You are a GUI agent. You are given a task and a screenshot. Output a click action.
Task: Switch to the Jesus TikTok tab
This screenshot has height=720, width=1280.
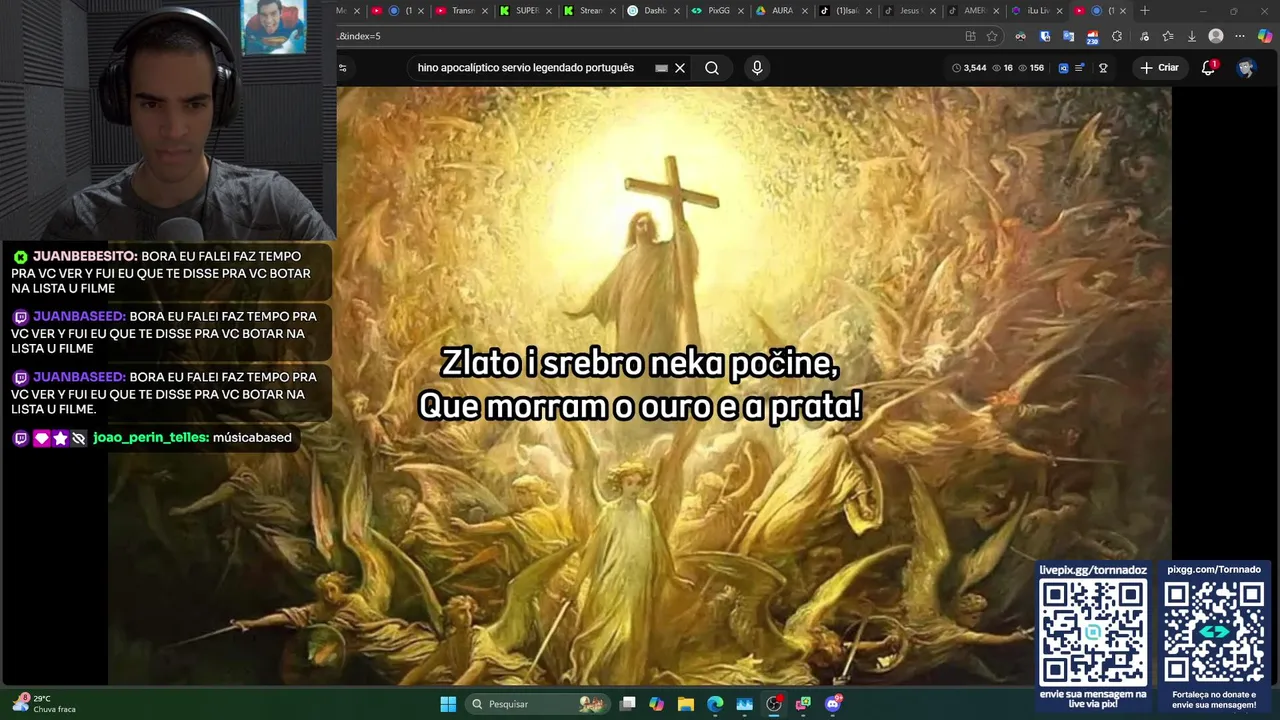tap(910, 11)
